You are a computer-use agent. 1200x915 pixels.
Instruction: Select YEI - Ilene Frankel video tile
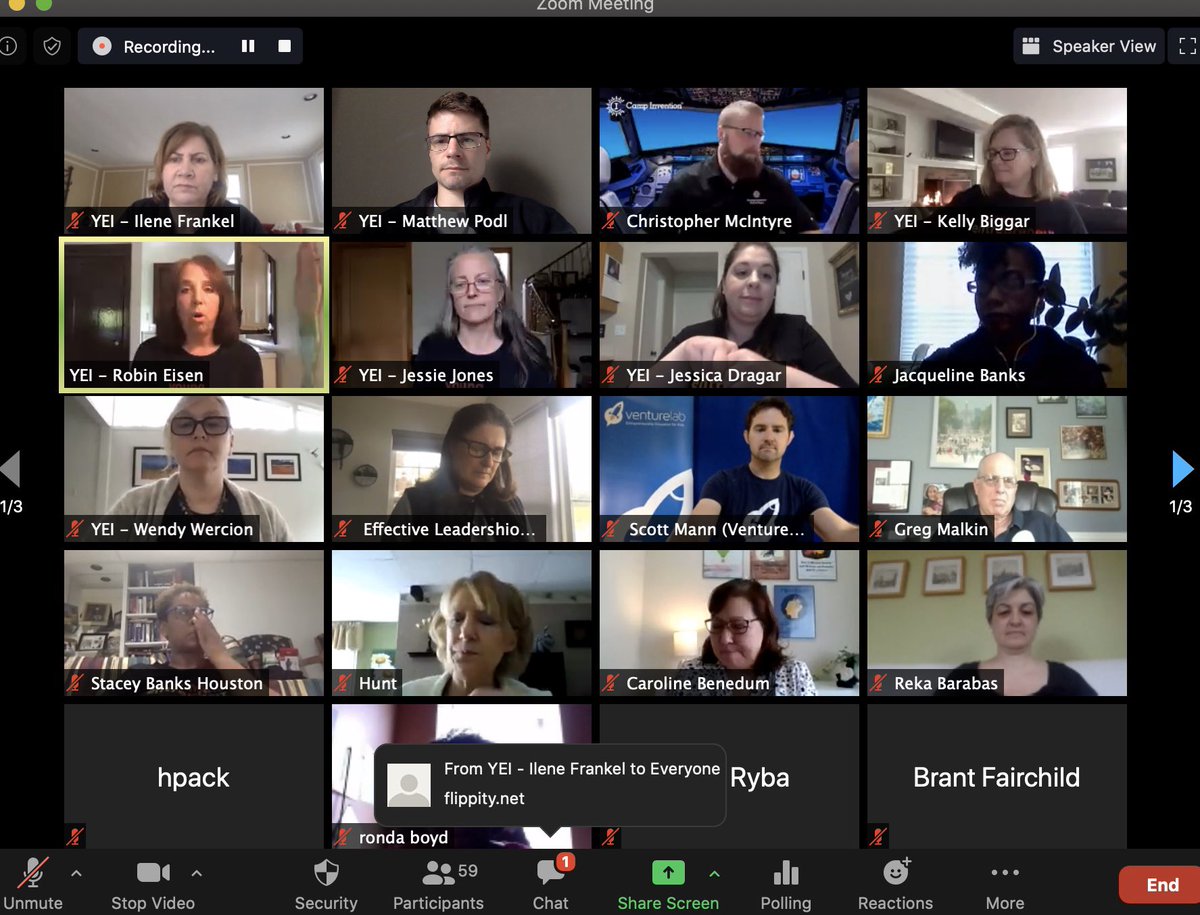194,161
